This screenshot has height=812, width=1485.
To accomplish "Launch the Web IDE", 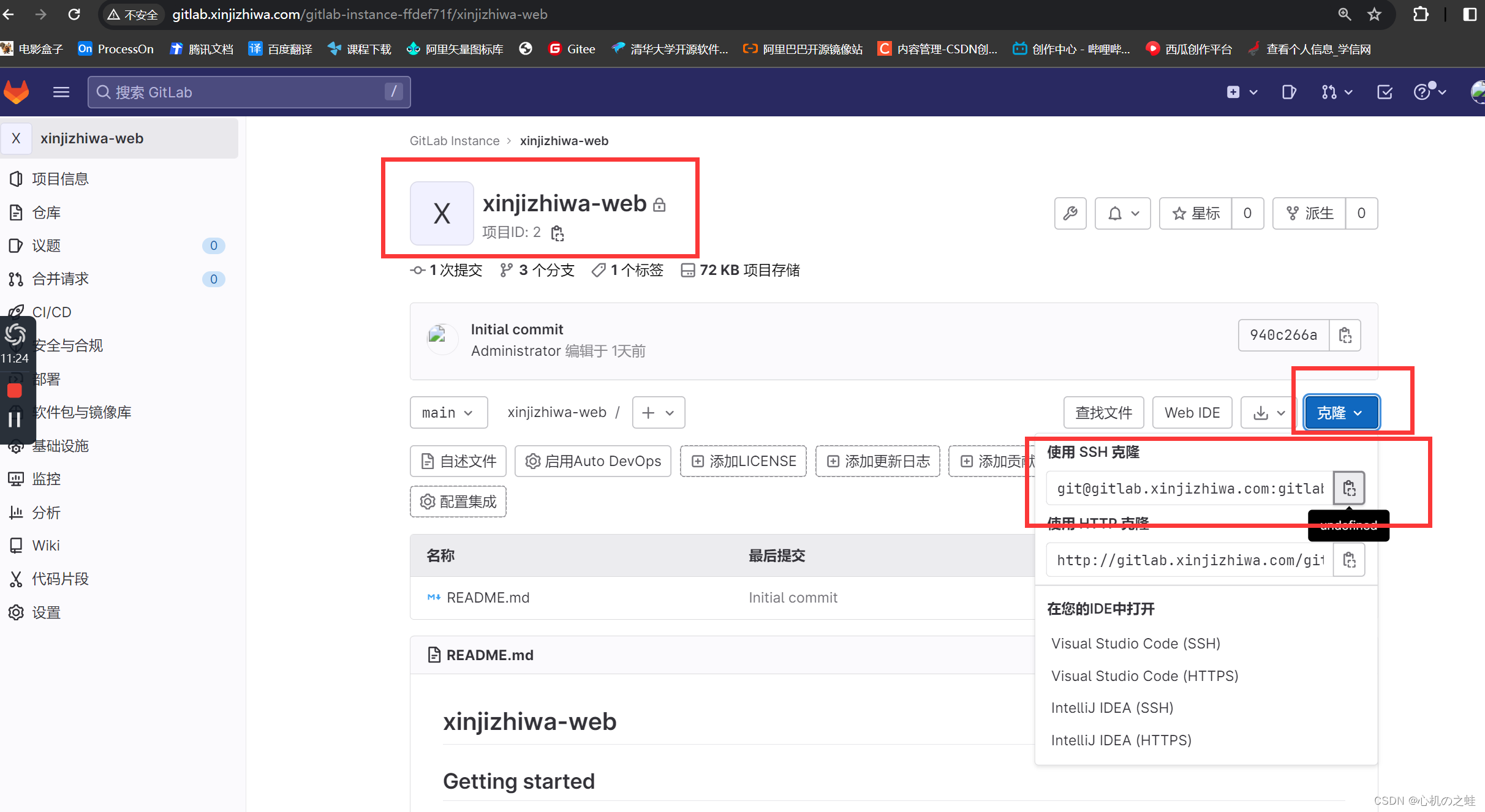I will (1192, 412).
